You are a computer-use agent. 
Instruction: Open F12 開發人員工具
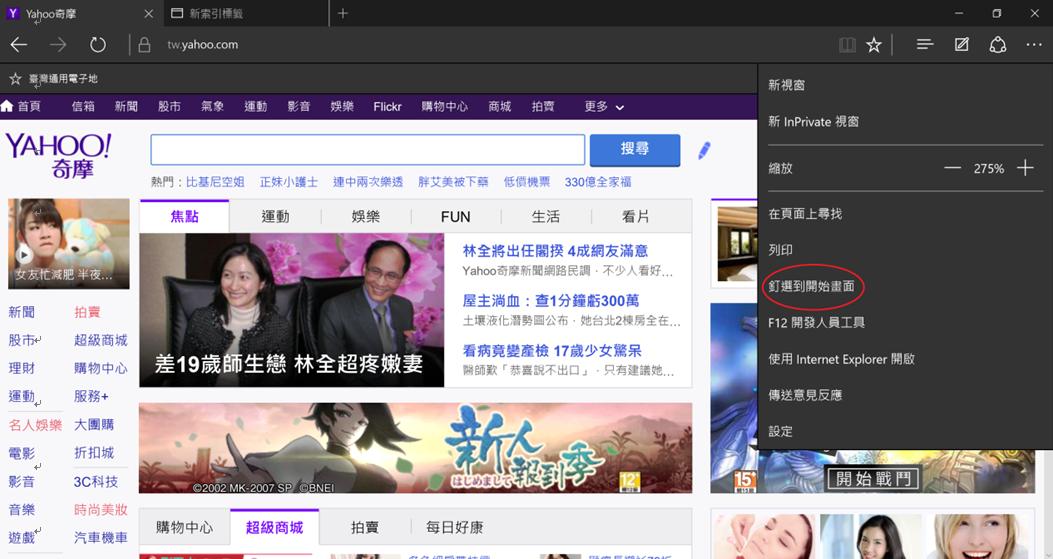(x=904, y=322)
